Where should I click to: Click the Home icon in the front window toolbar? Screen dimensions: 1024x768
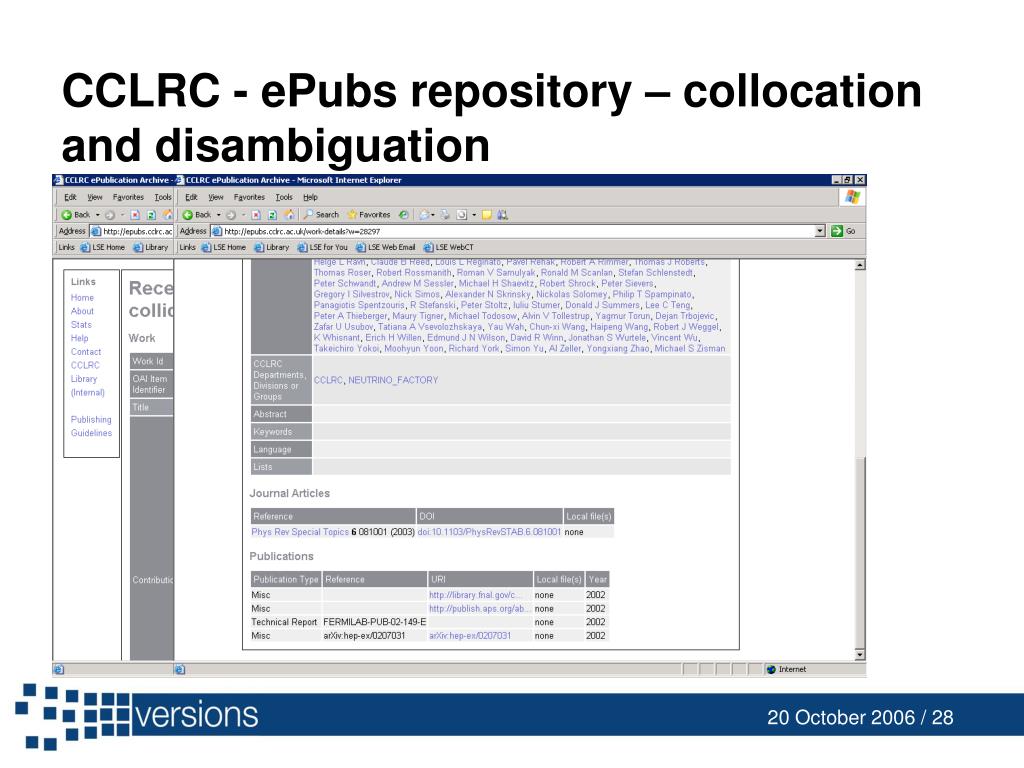[x=289, y=214]
